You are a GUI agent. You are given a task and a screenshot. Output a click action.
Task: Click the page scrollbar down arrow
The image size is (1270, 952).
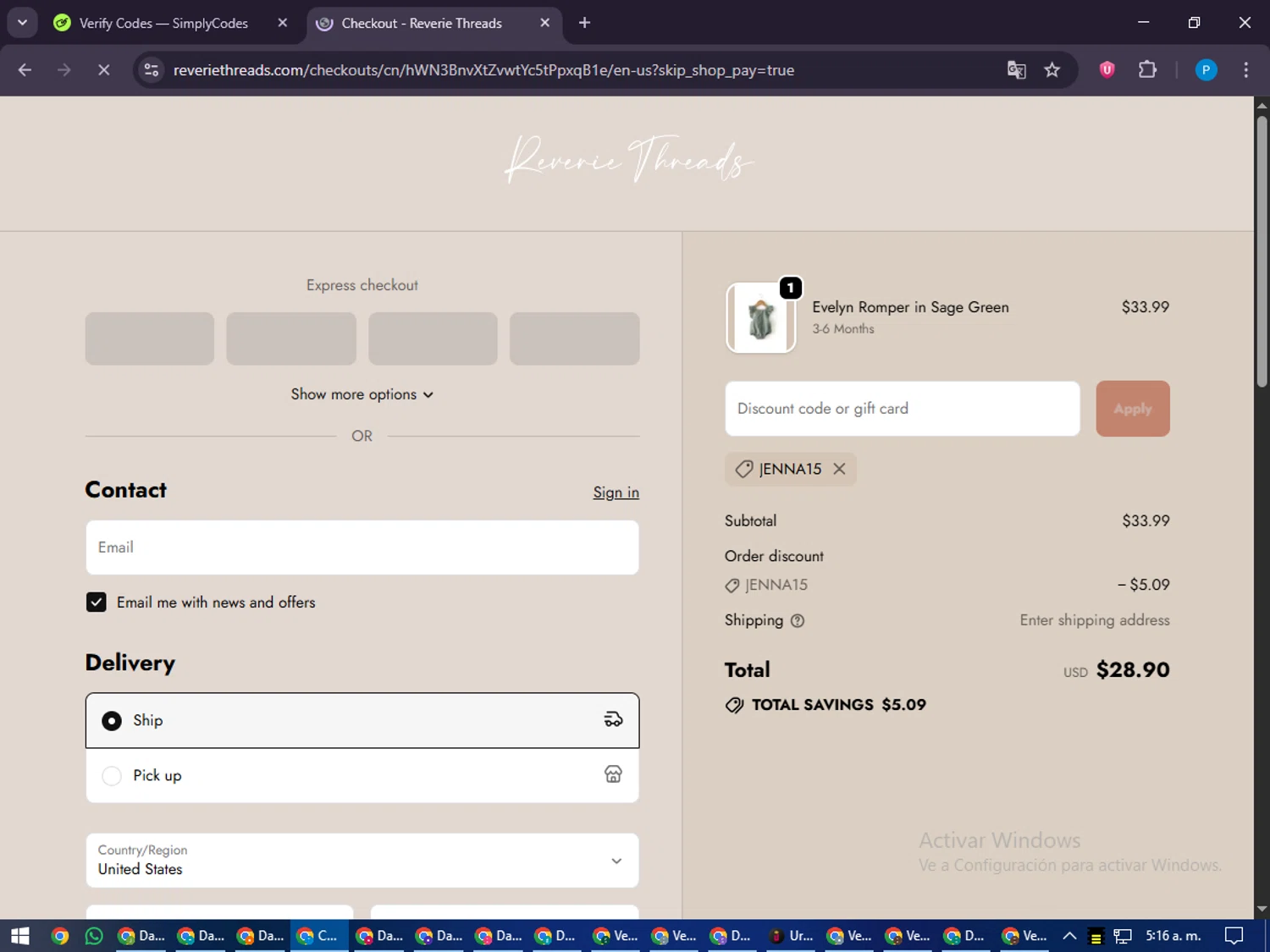pos(1262,910)
